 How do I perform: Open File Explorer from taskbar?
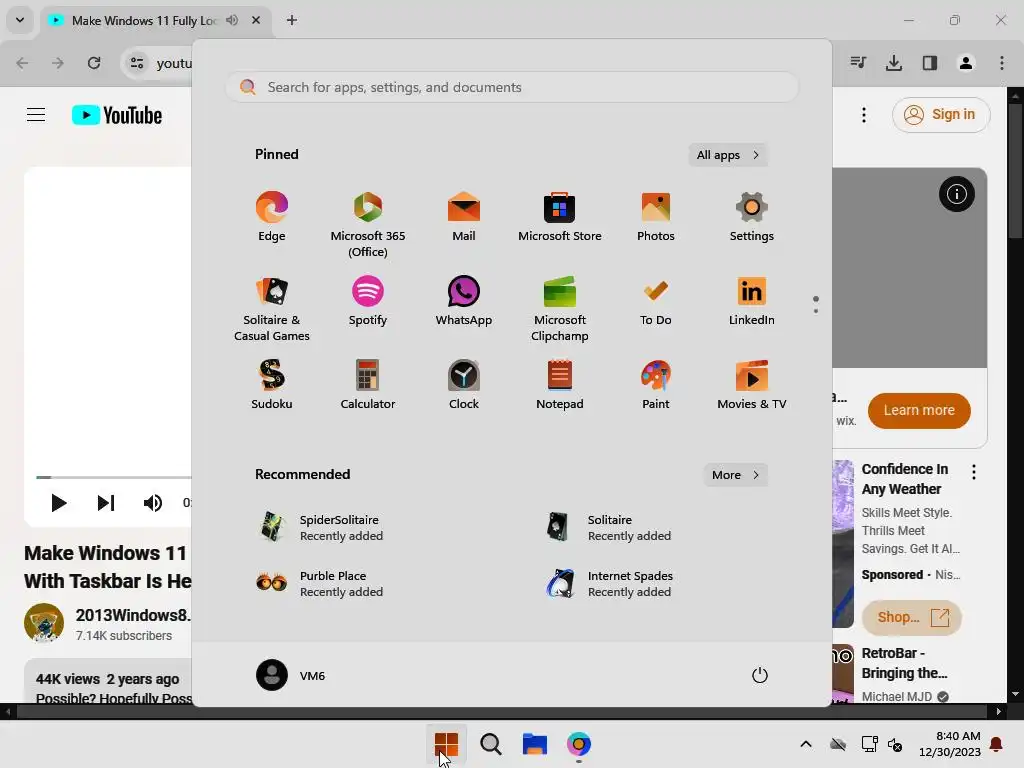534,744
